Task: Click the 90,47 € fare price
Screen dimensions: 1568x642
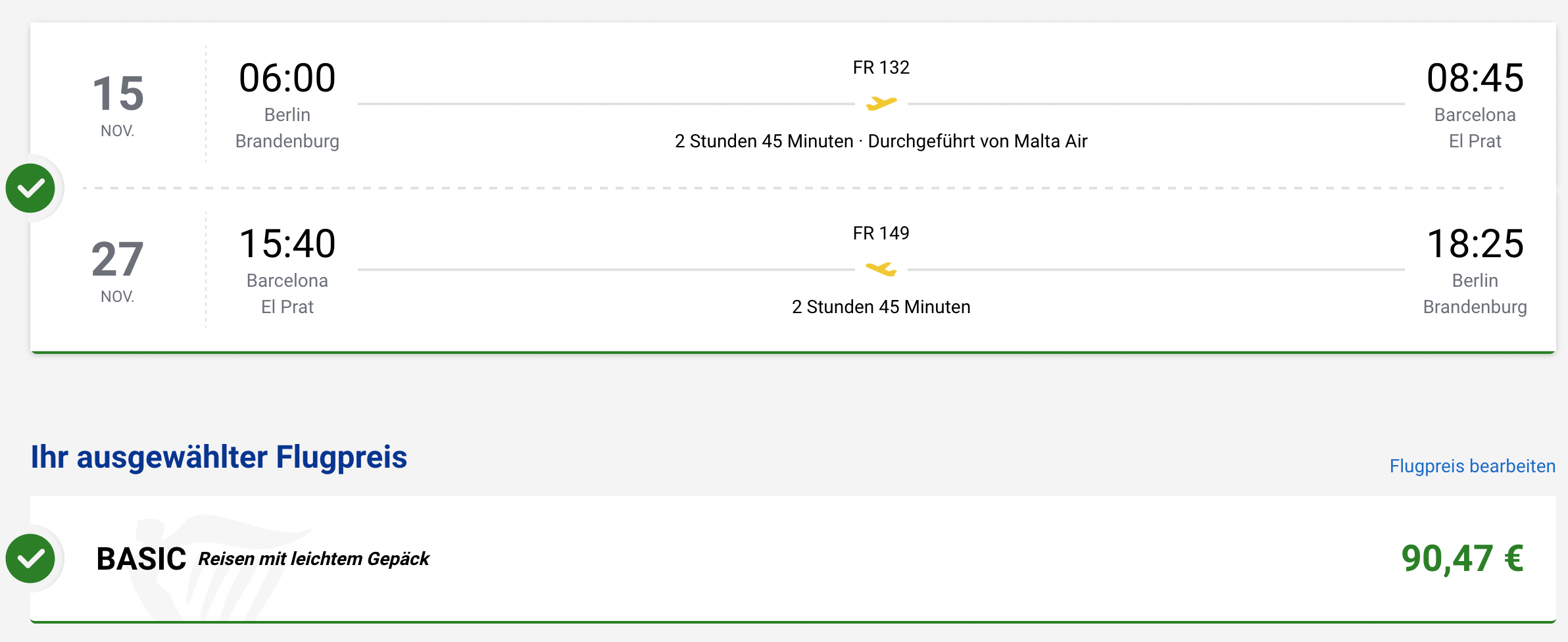Action: [1462, 558]
